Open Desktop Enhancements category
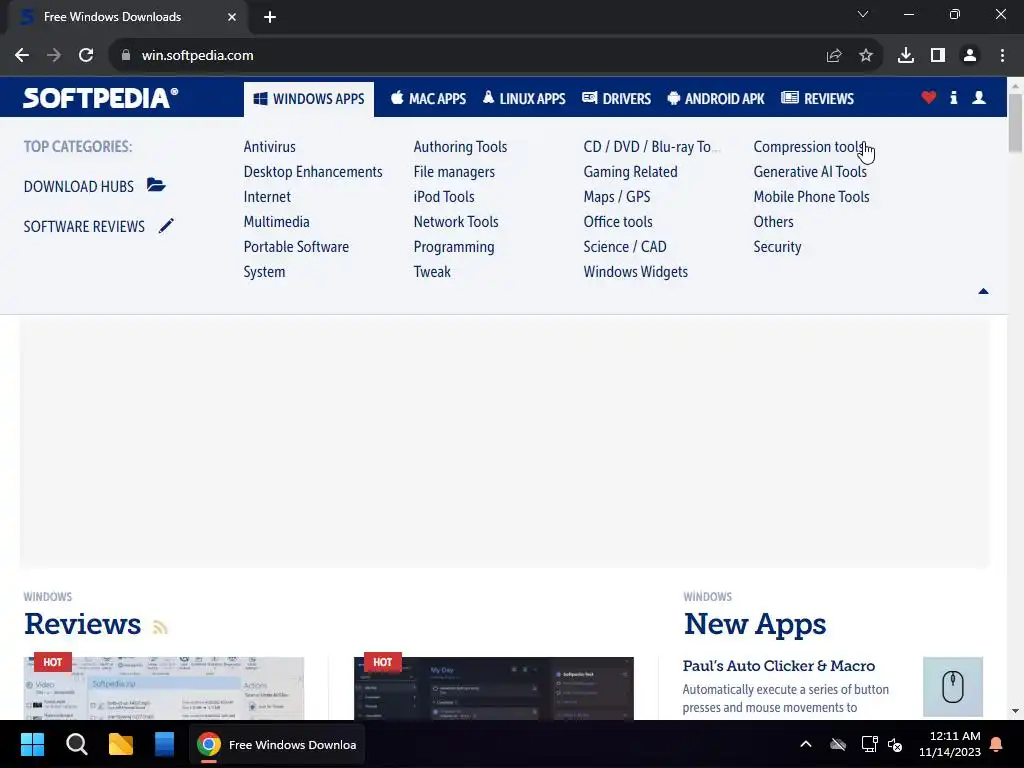Screen dimensions: 1024x768 point(313,172)
